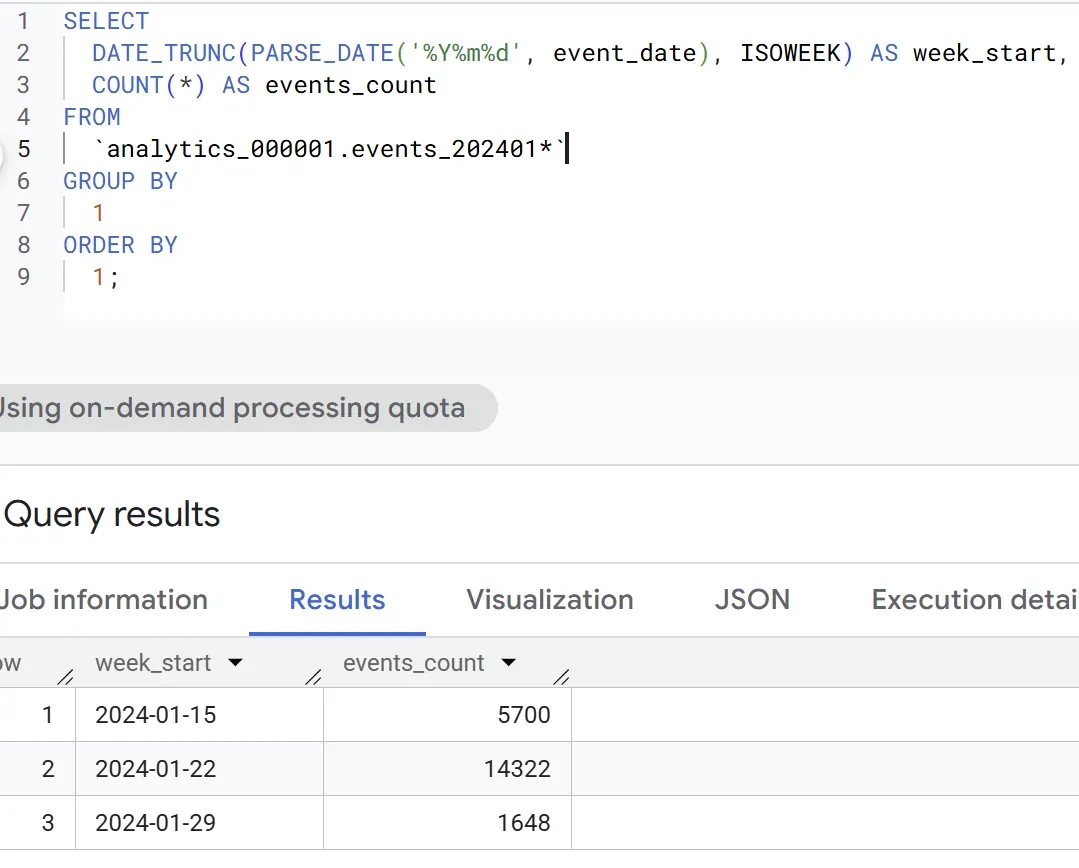
Task: Select the 14322 events_count cell
Action: click(x=447, y=769)
